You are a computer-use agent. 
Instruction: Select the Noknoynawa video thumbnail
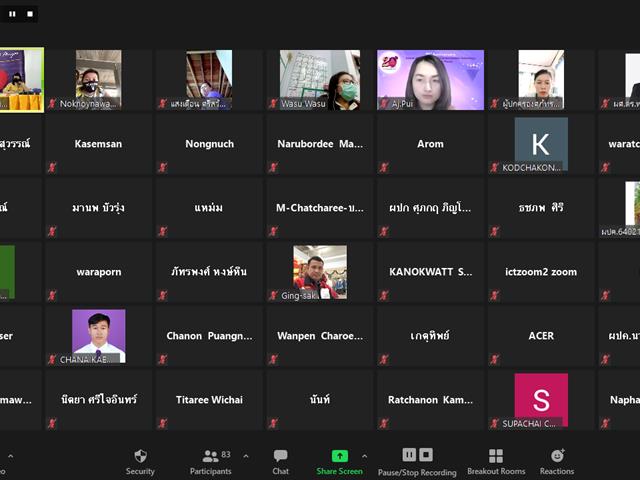point(98,80)
